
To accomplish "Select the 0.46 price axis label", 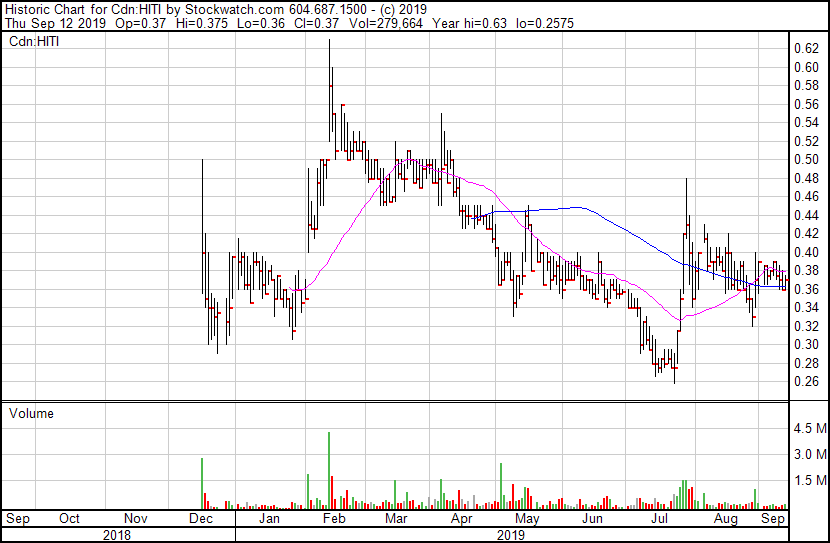I will [807, 197].
